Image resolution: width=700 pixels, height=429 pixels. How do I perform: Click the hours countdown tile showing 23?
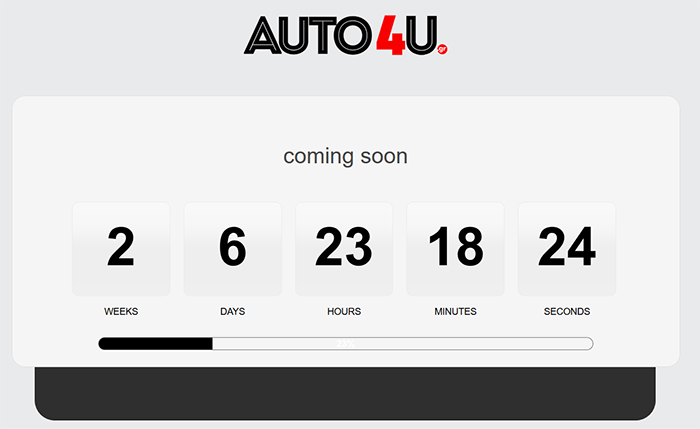tap(344, 248)
